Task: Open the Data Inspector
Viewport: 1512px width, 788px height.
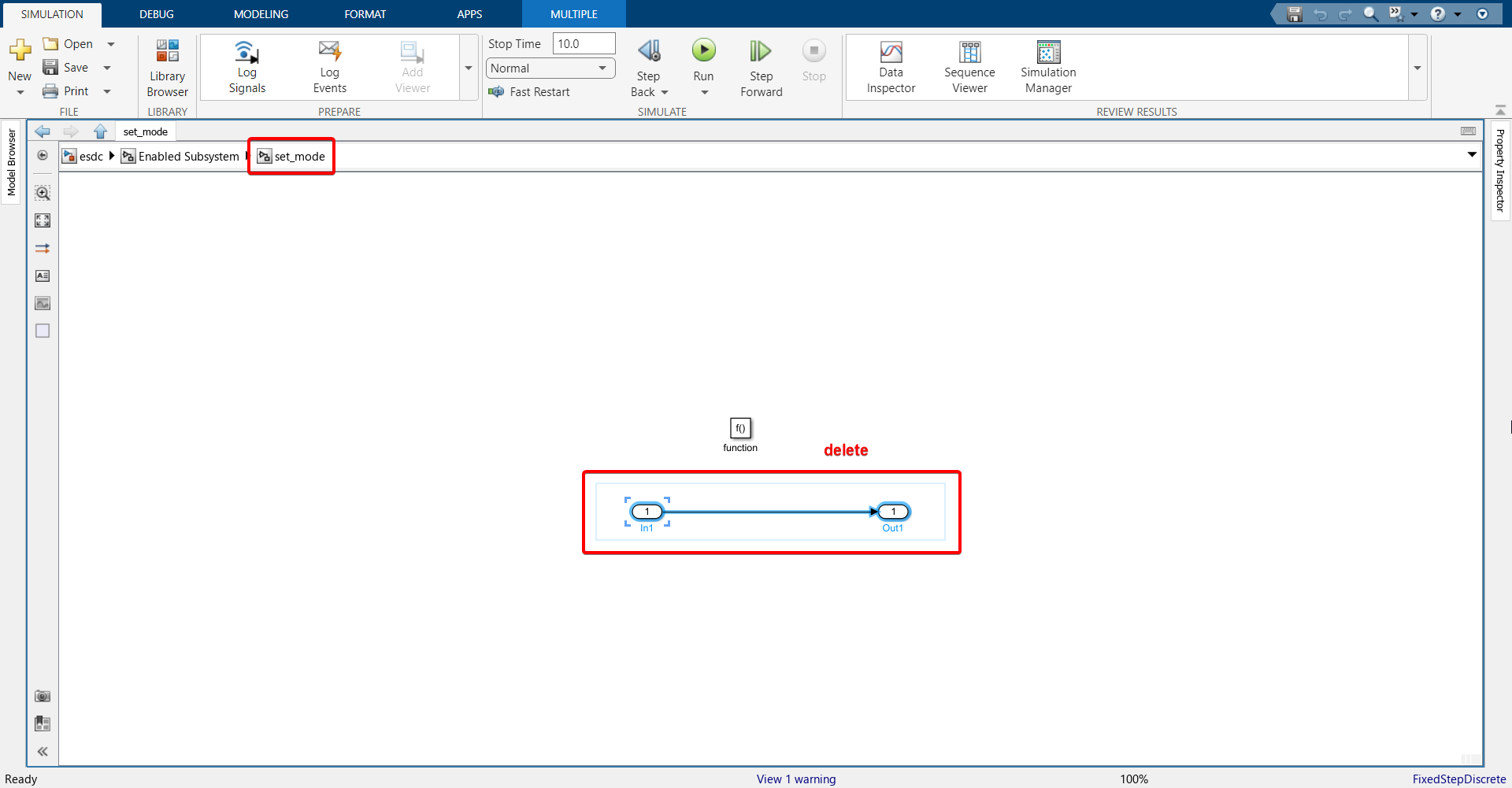Action: pos(891,68)
